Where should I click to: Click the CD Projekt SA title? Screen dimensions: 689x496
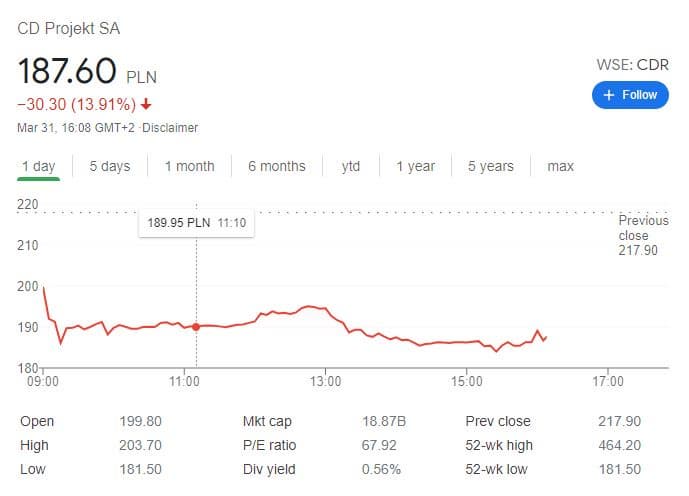coord(69,28)
